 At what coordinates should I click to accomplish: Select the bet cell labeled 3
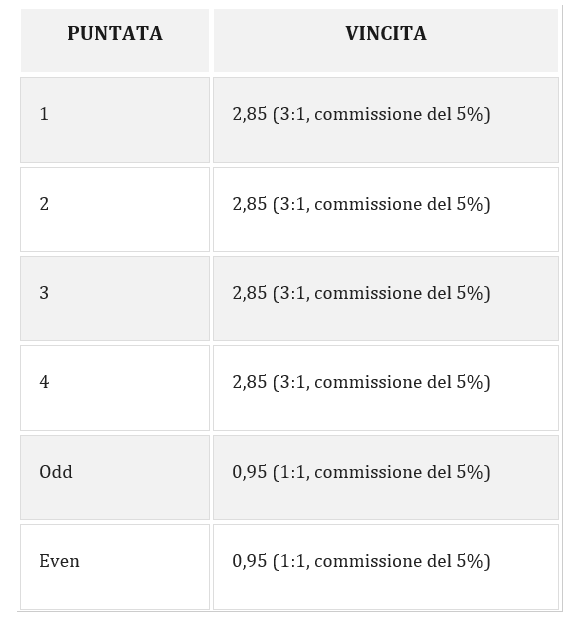[115, 298]
